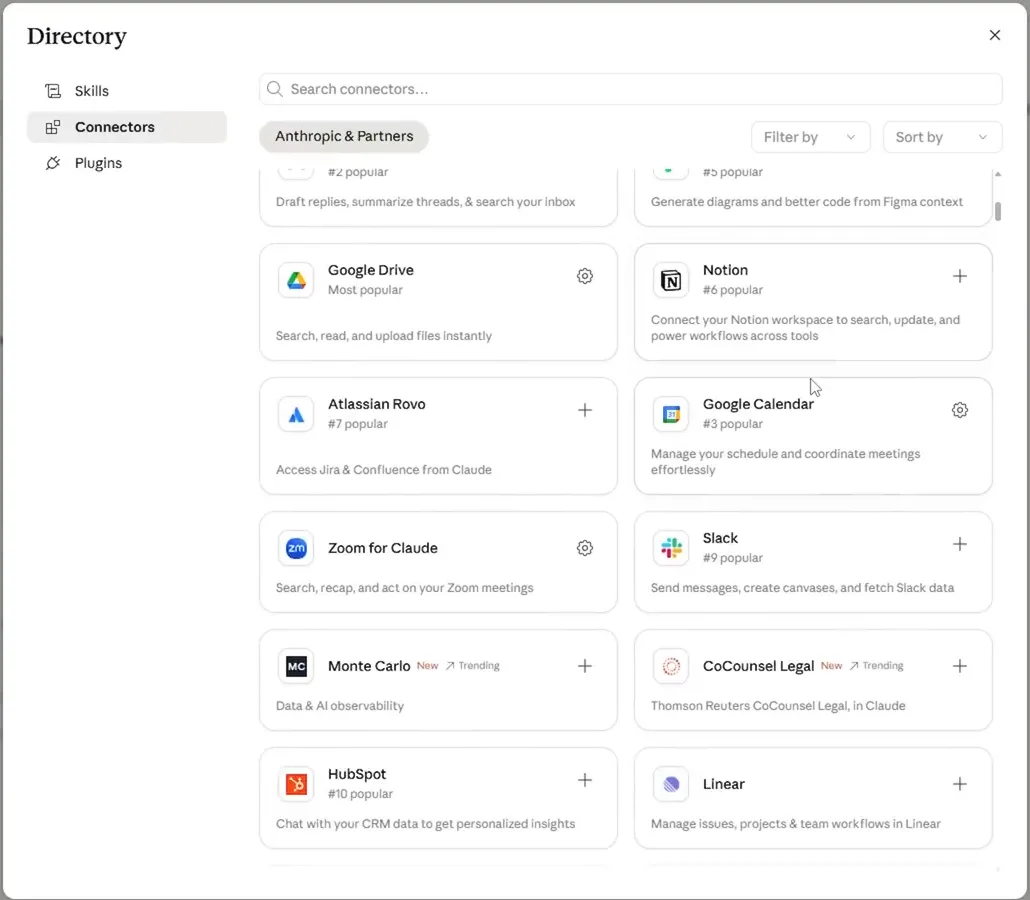Open the Notion card title
1030x900 pixels.
[725, 270]
